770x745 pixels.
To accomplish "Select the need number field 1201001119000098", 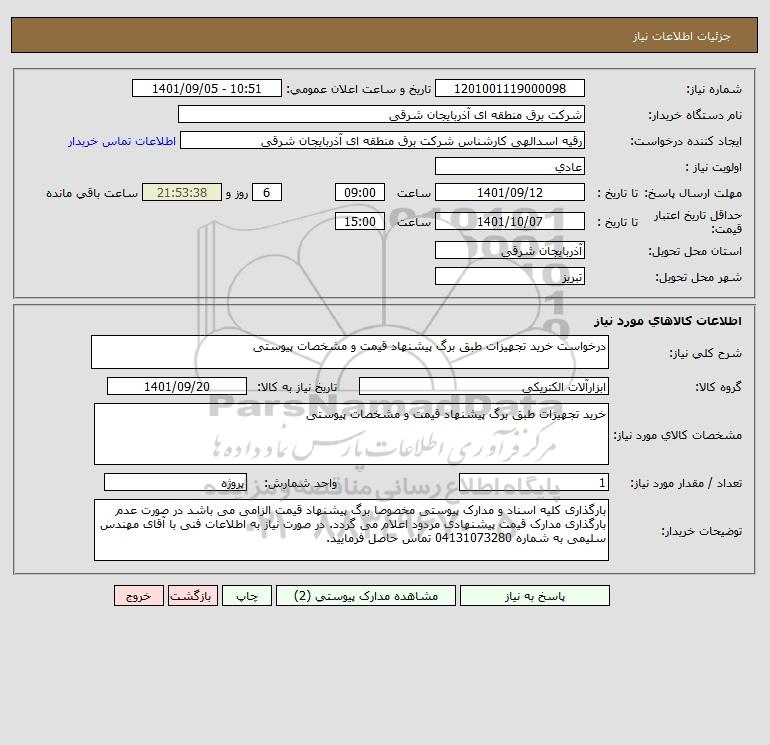I will tap(510, 88).
